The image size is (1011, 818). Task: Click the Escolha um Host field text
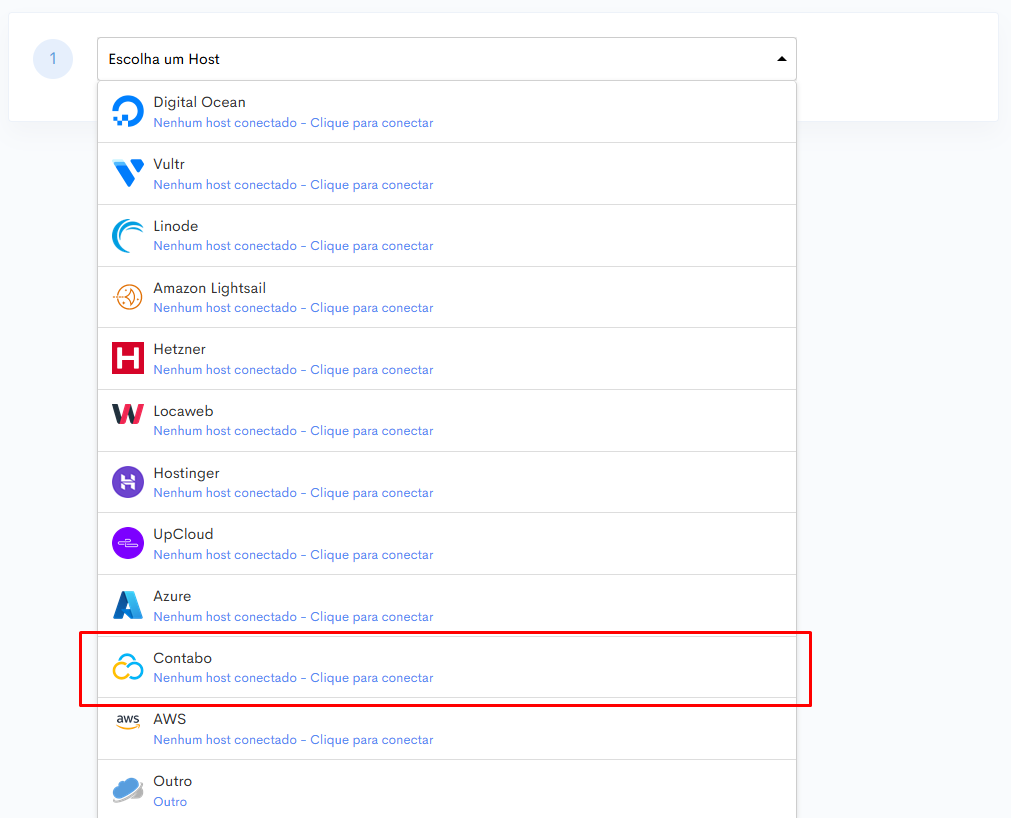(x=164, y=59)
